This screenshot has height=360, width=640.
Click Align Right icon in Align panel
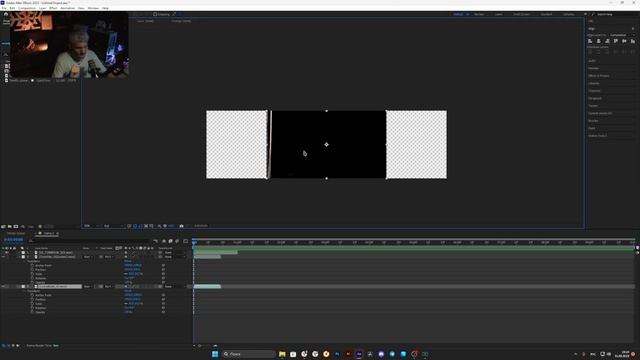pos(607,41)
